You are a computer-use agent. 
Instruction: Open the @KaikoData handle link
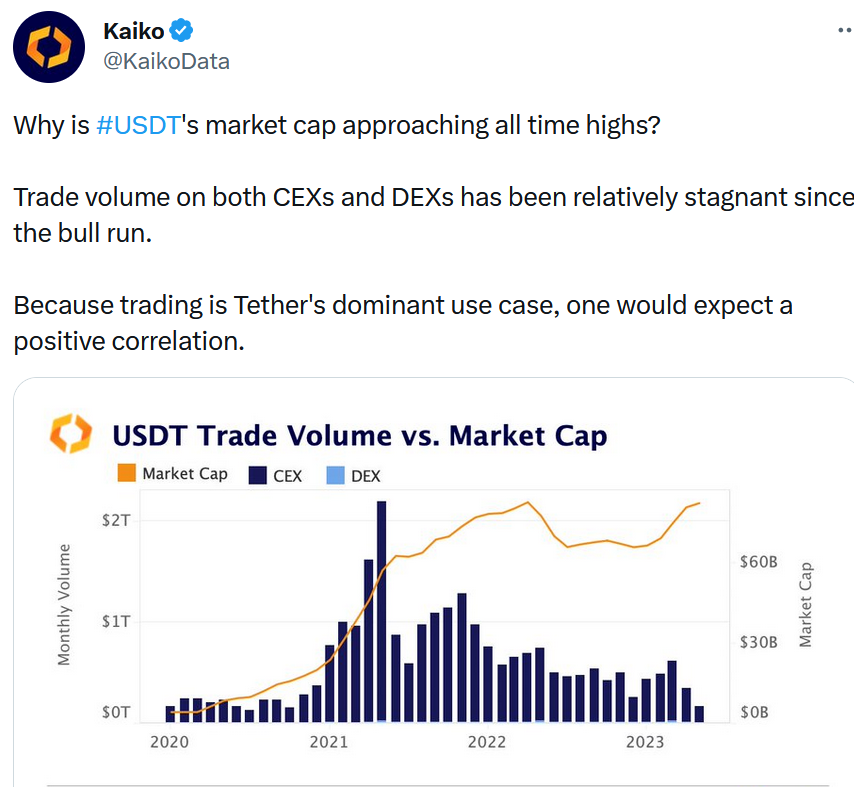[166, 62]
